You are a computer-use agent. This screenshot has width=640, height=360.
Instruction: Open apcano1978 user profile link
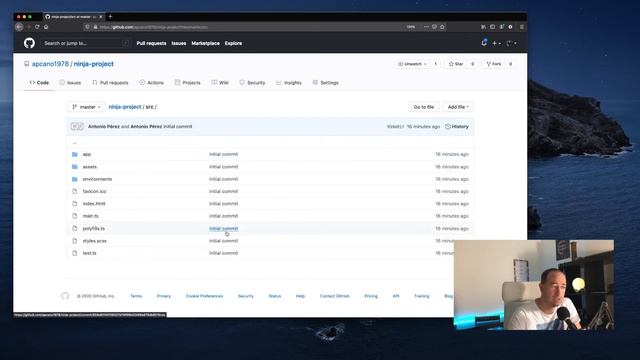50,64
